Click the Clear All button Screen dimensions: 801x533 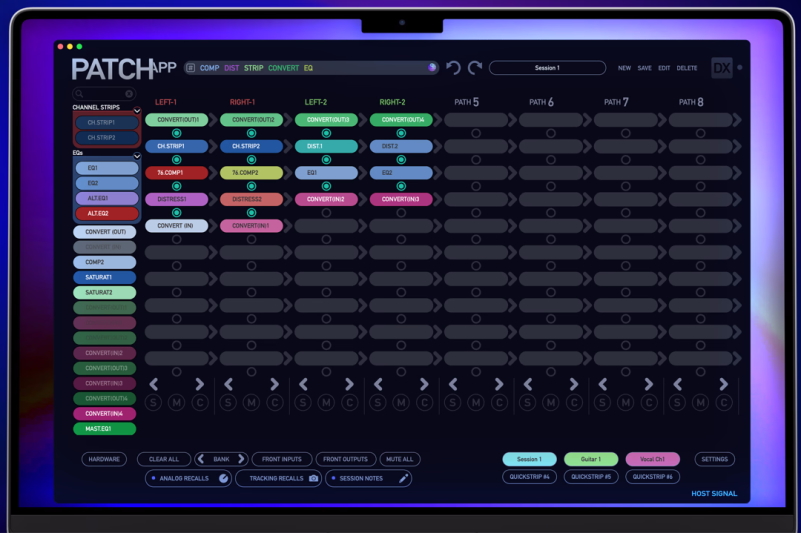[x=164, y=459]
